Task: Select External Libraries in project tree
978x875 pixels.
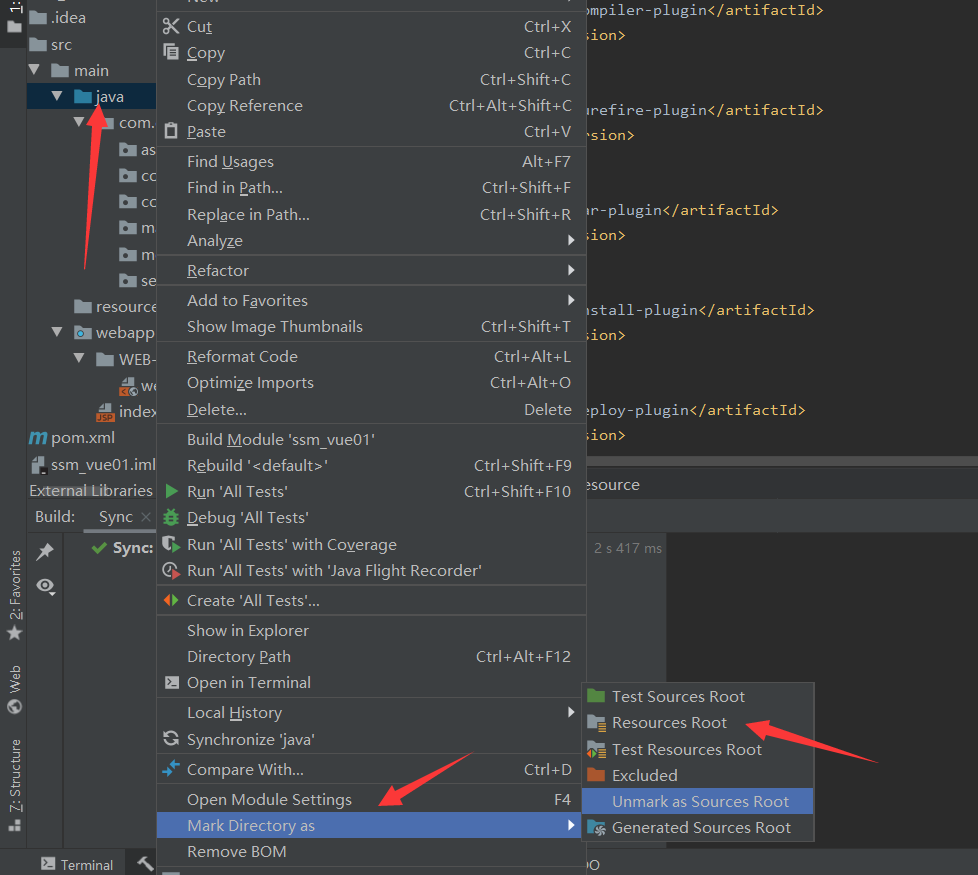Action: pyautogui.click(x=91, y=491)
